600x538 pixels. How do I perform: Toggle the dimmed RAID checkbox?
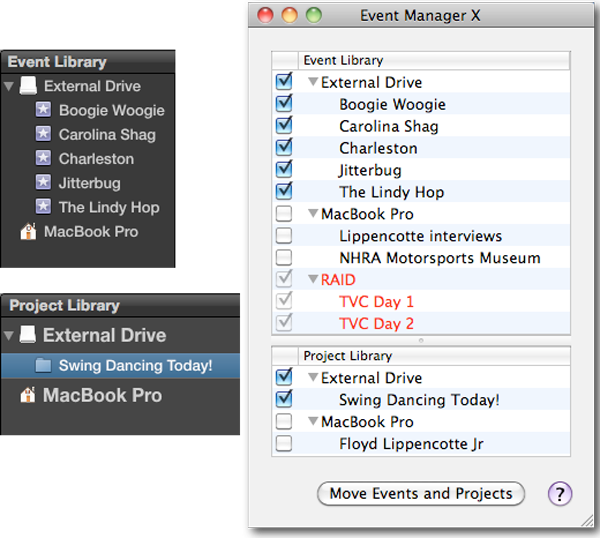tap(284, 279)
